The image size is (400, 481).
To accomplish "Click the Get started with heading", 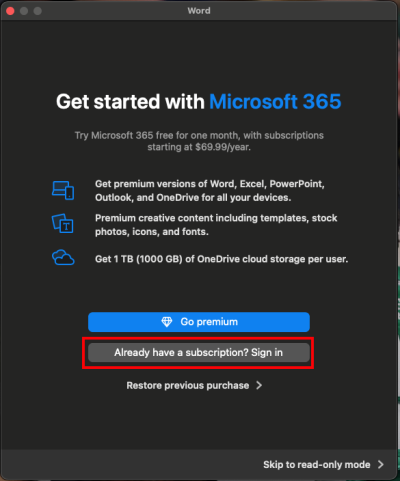I will click(130, 102).
